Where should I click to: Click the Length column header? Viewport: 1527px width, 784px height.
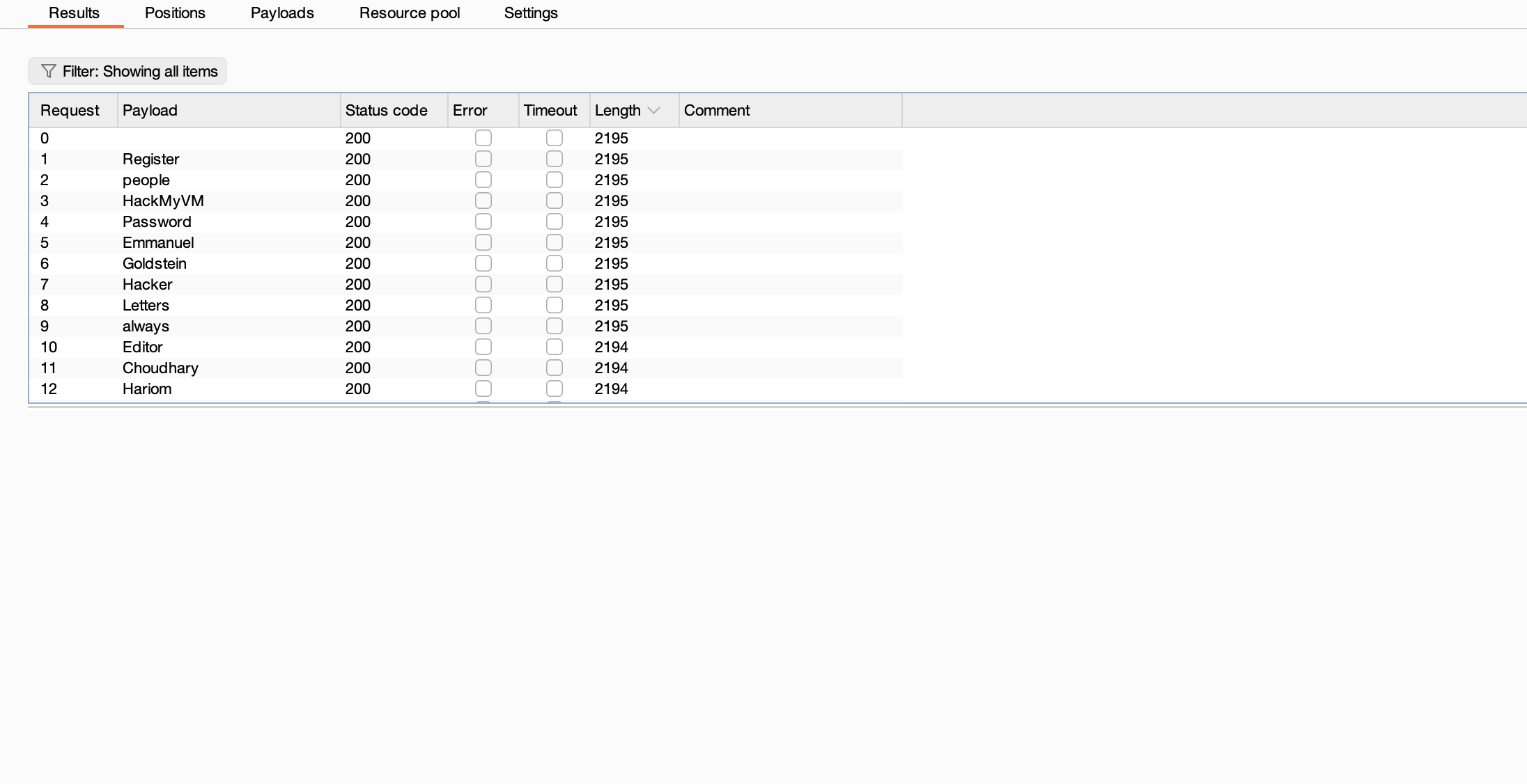(x=635, y=110)
